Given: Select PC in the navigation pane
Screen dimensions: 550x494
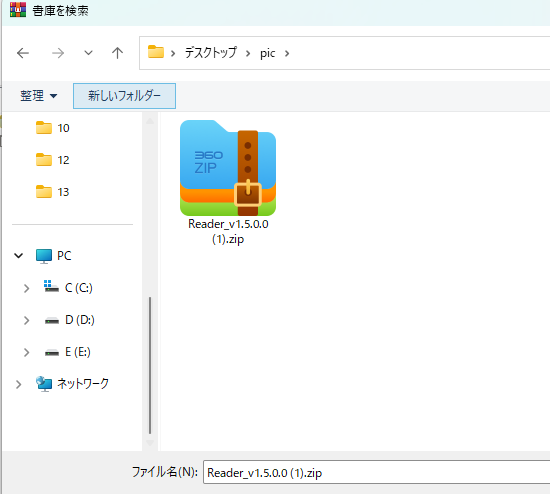Looking at the screenshot, I should point(53,256).
